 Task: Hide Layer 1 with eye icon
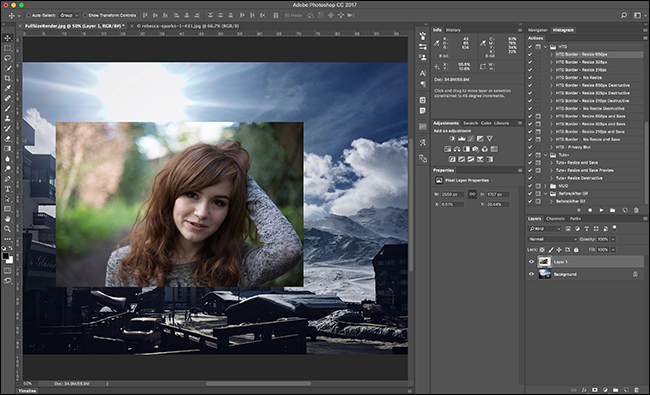(x=531, y=262)
